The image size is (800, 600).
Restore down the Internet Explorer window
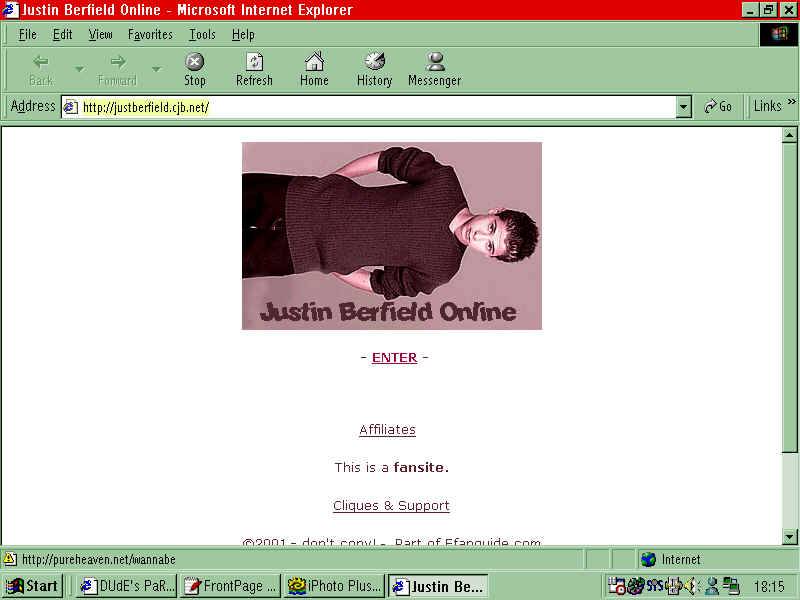click(x=768, y=10)
